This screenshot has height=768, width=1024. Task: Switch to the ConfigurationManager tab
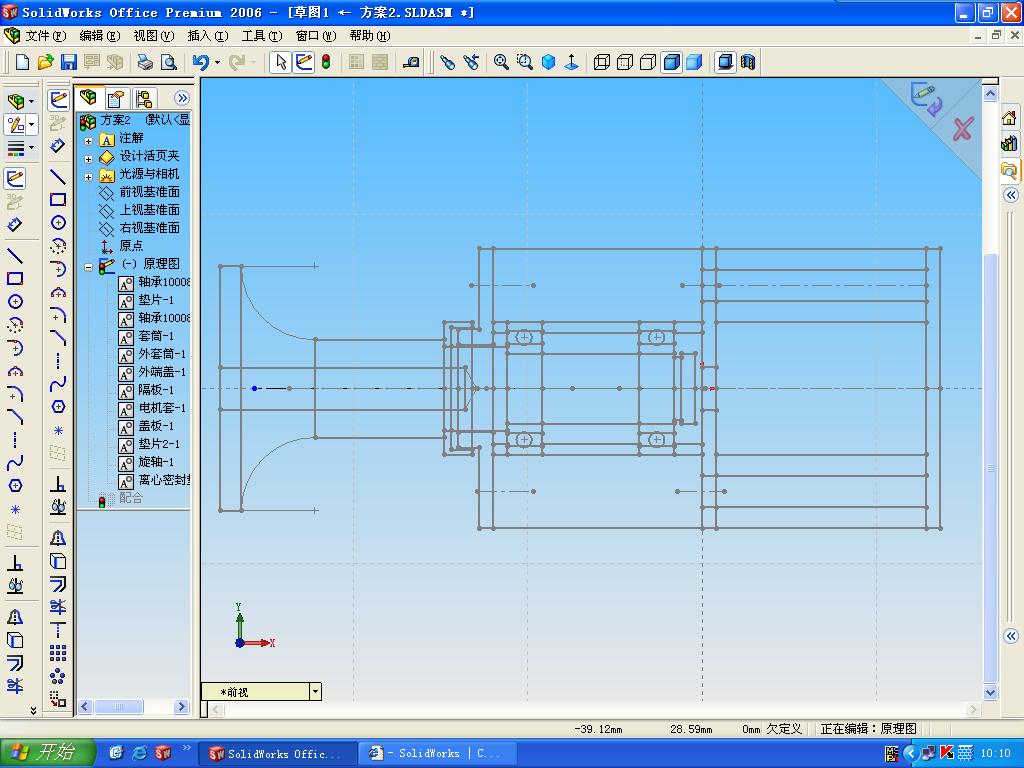click(144, 99)
